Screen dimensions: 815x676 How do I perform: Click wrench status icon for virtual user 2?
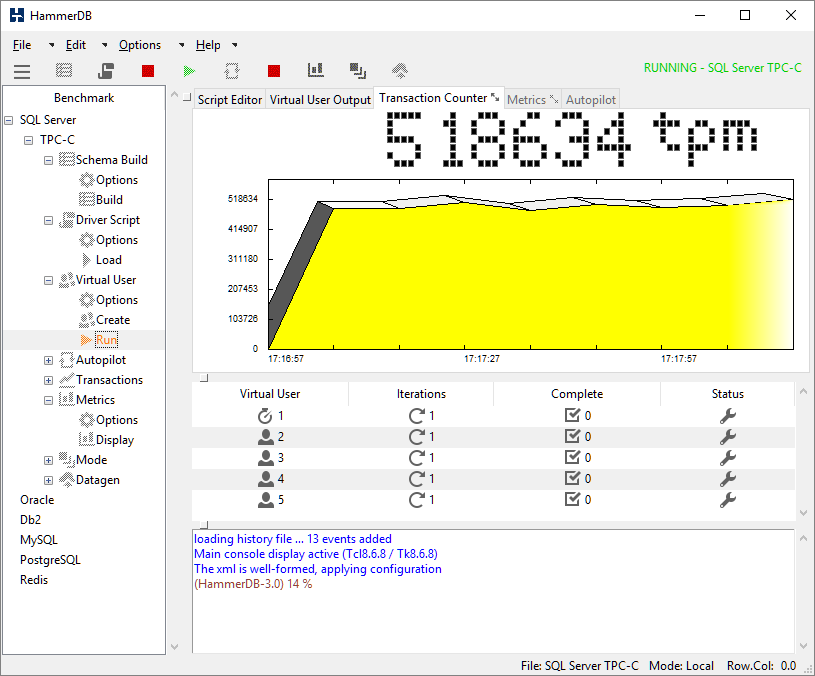point(728,437)
